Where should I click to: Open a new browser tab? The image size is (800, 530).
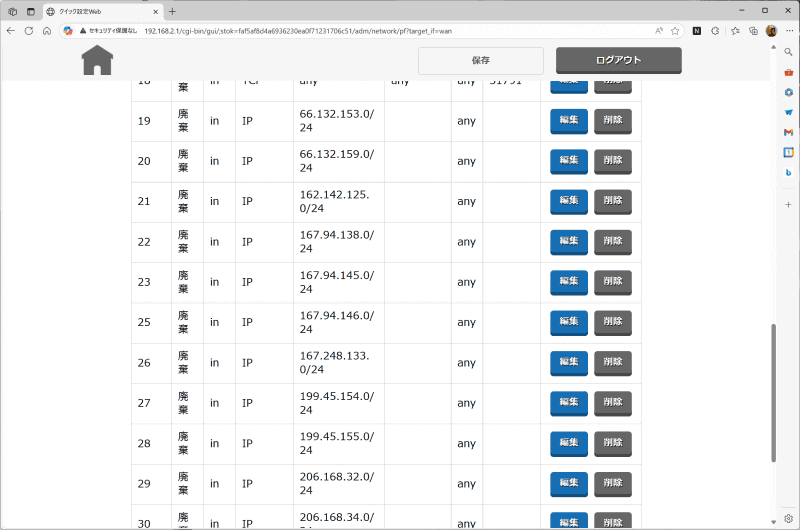pyautogui.click(x=172, y=11)
